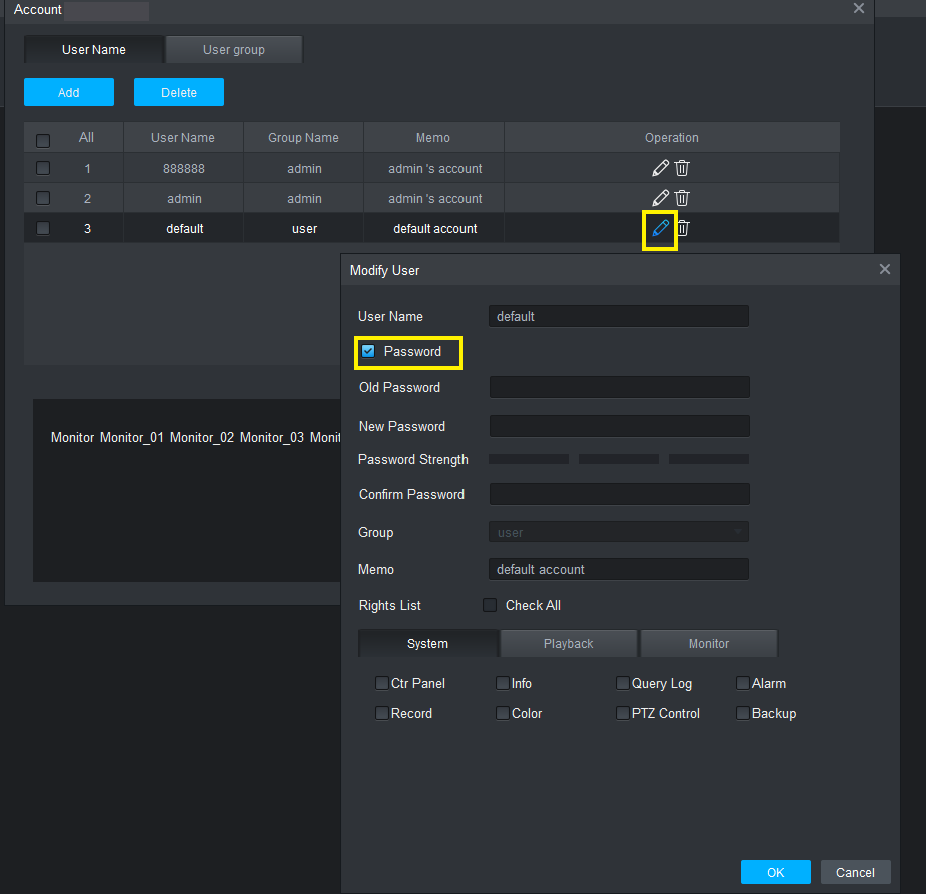Enable the Color right
The image size is (926, 894).
503,713
